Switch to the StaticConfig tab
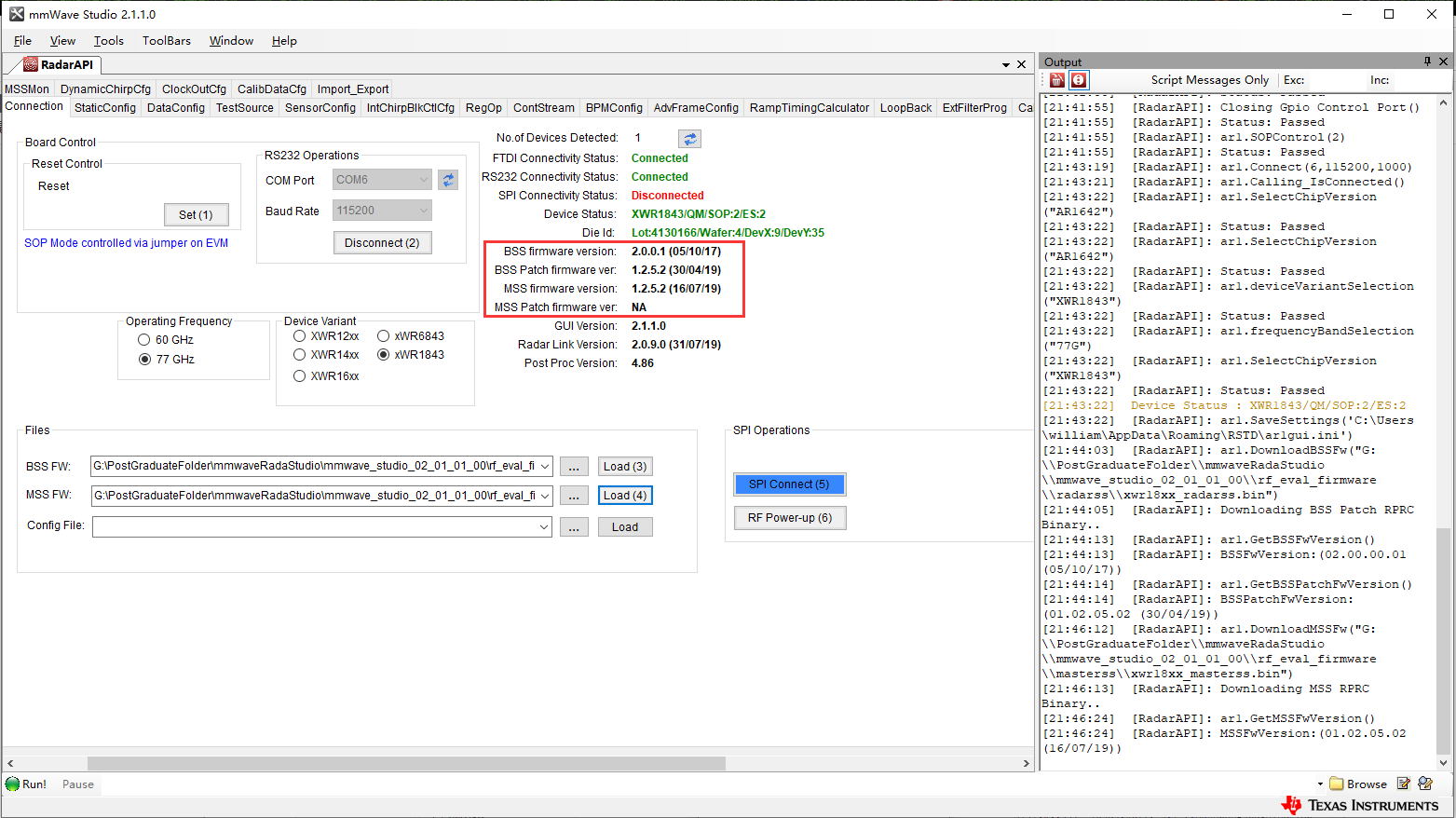The width and height of the screenshot is (1456, 818). point(105,108)
